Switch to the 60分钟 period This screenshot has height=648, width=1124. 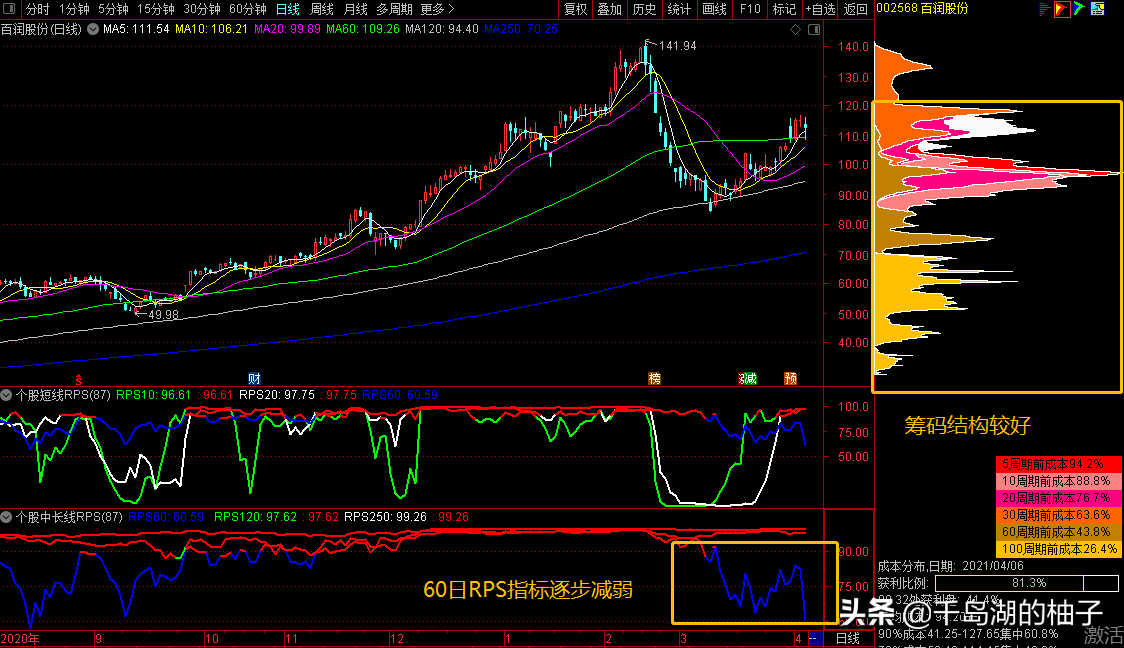pyautogui.click(x=247, y=9)
